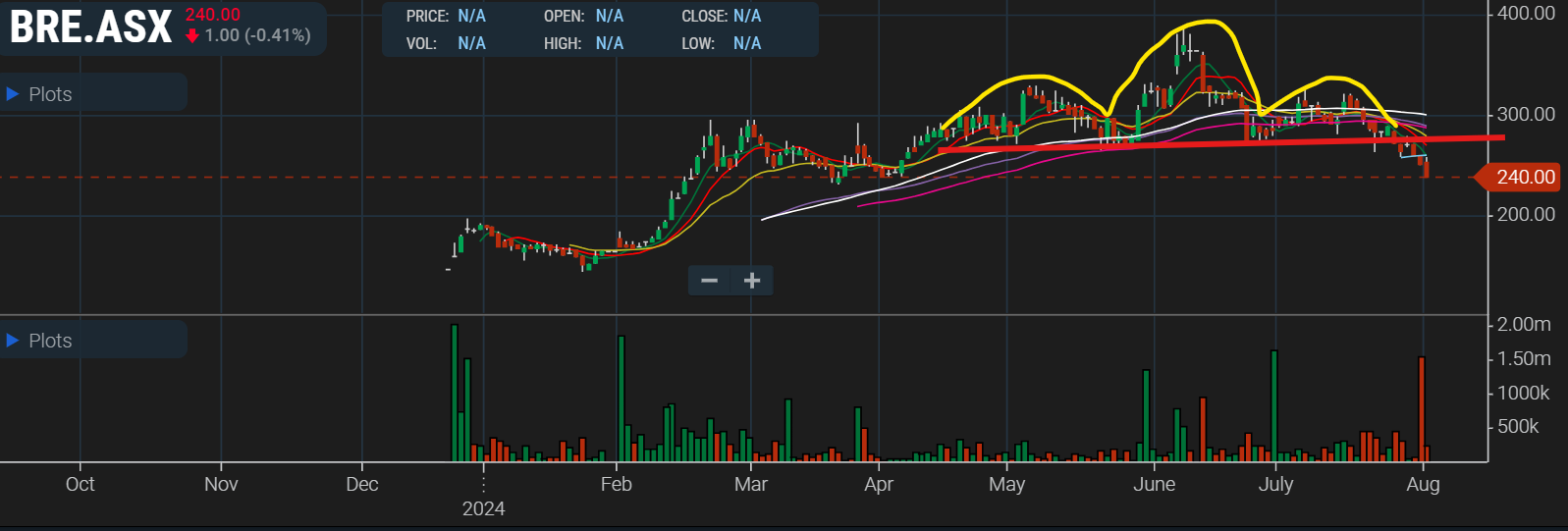The image size is (1568, 531).
Task: Click the zoom out minus button
Action: pos(709,281)
